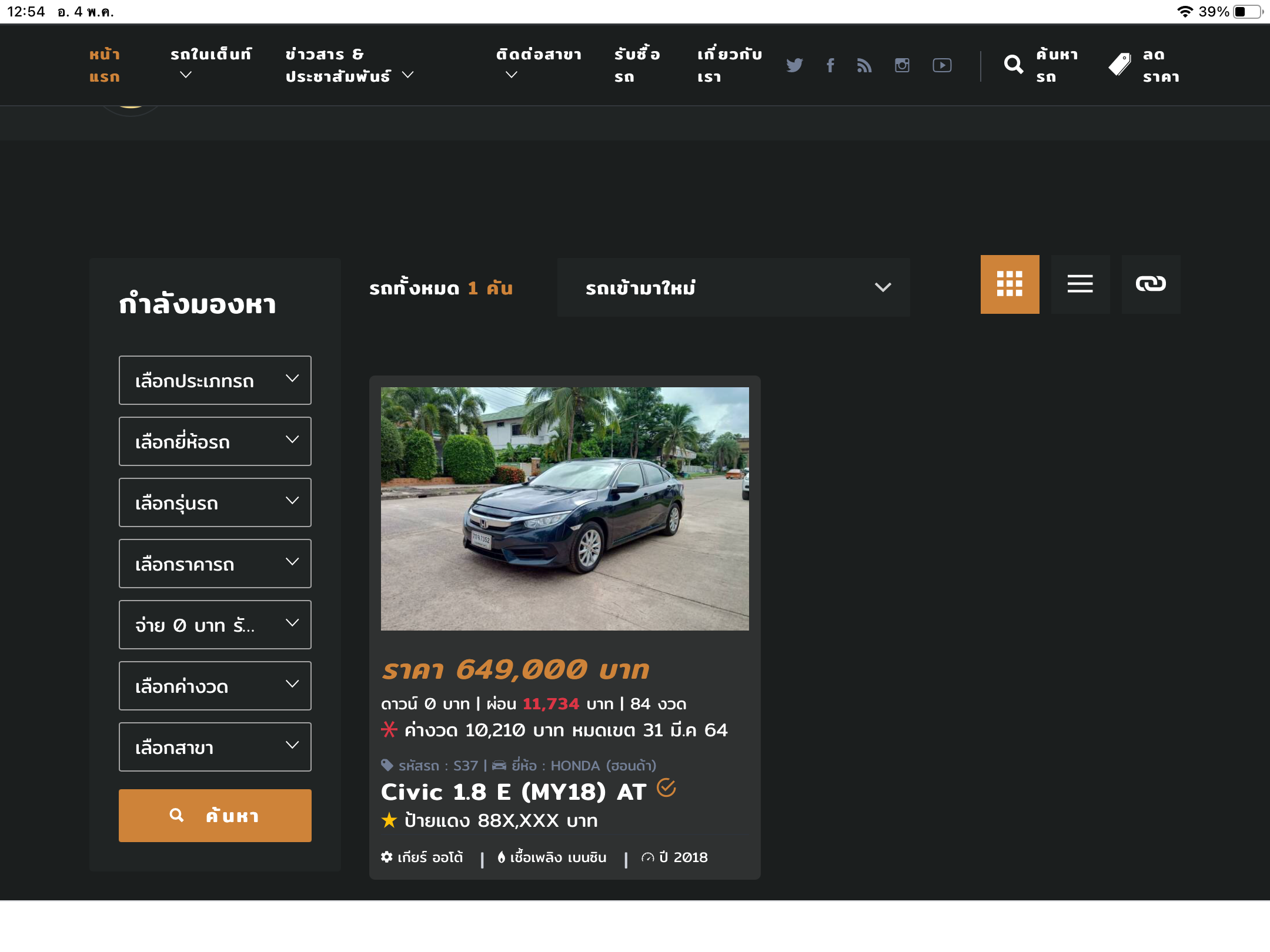This screenshot has width=1270, height=952.
Task: Click the chain link view icon
Action: 1151,284
